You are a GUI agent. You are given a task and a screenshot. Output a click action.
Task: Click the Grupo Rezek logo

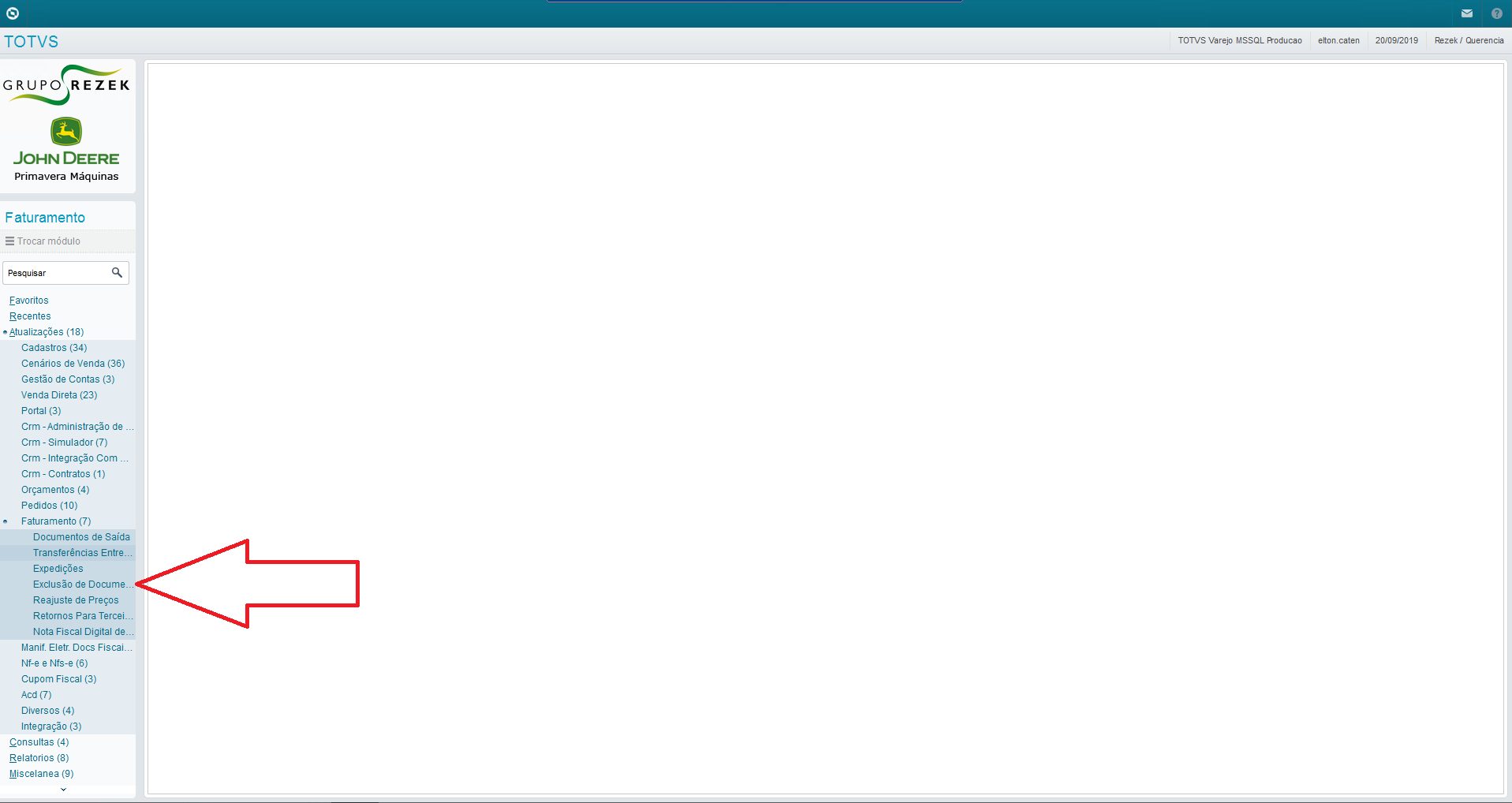tap(66, 85)
